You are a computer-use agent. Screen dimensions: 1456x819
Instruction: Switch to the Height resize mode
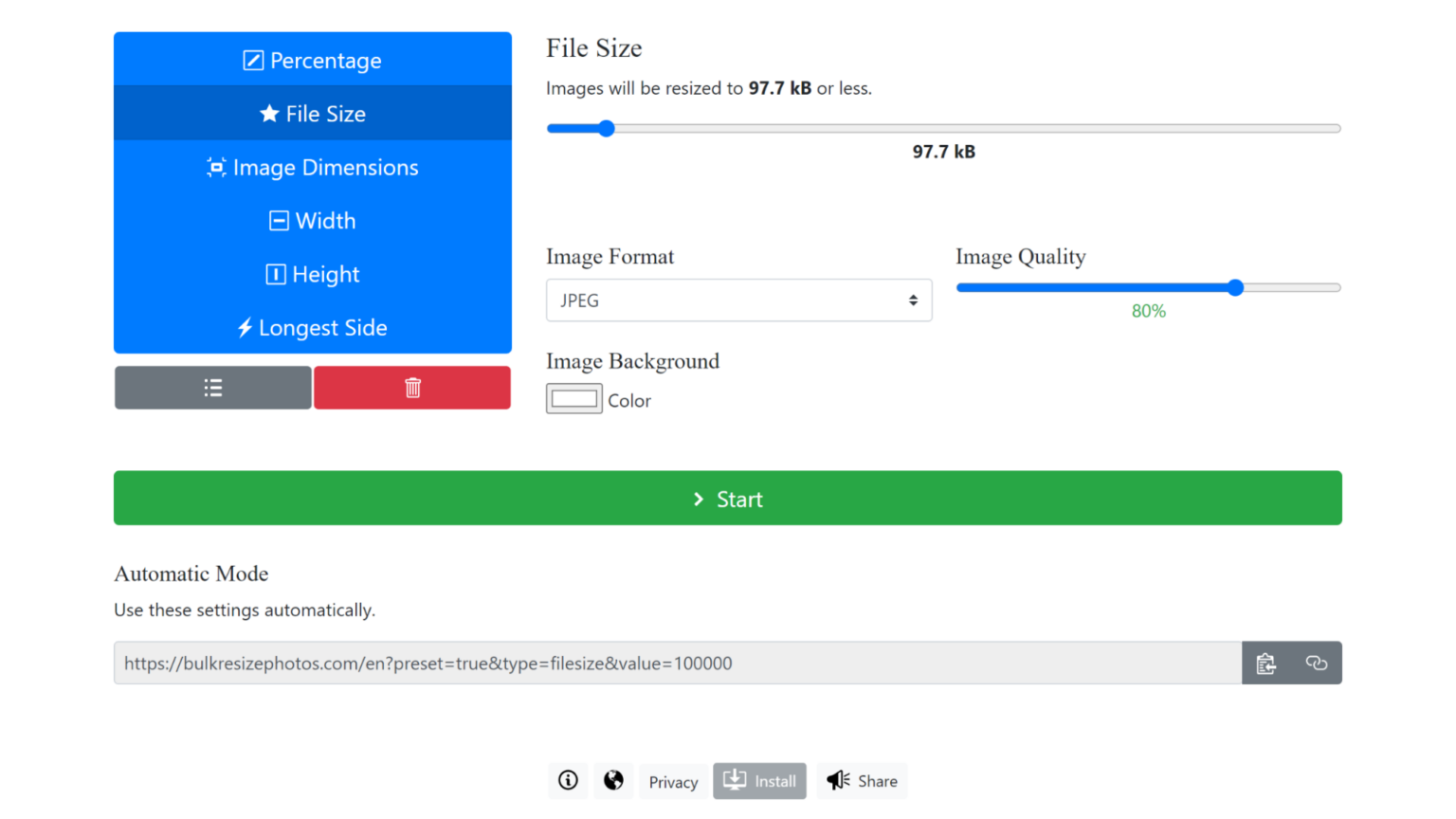[312, 274]
